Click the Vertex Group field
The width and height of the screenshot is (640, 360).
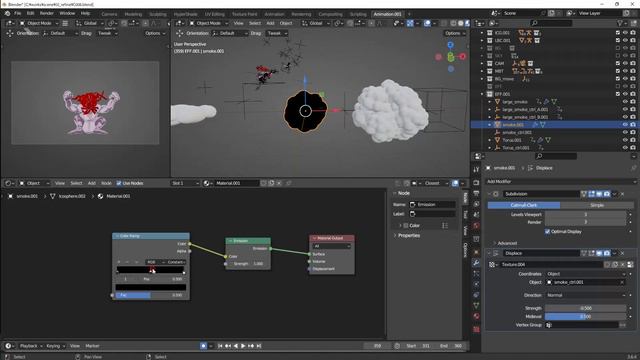(x=582, y=325)
